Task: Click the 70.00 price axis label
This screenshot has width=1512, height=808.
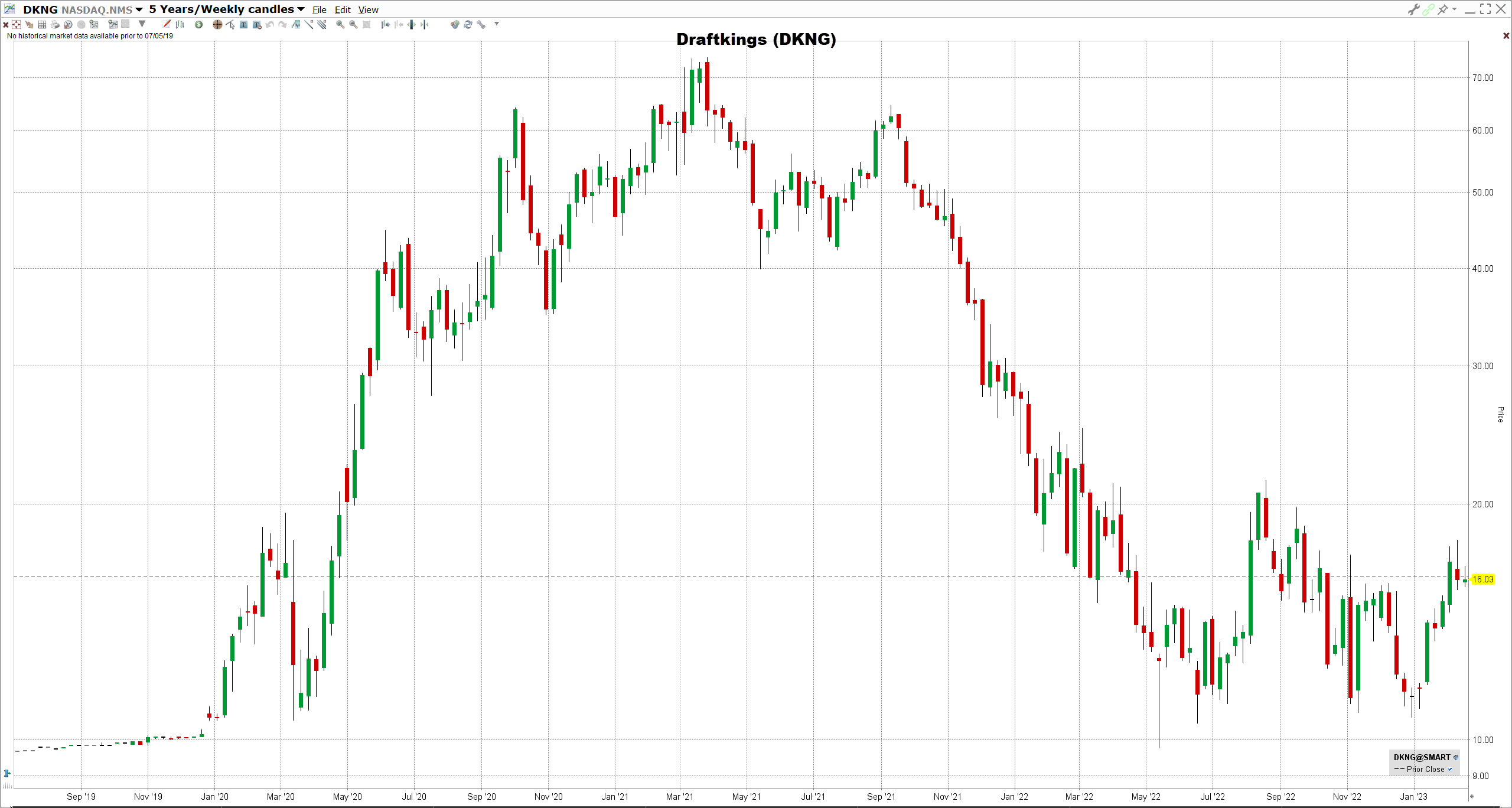Action: pos(1482,78)
